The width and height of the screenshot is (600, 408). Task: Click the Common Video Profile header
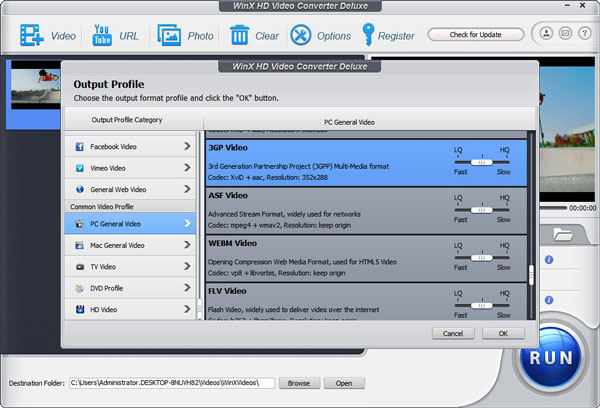point(130,207)
